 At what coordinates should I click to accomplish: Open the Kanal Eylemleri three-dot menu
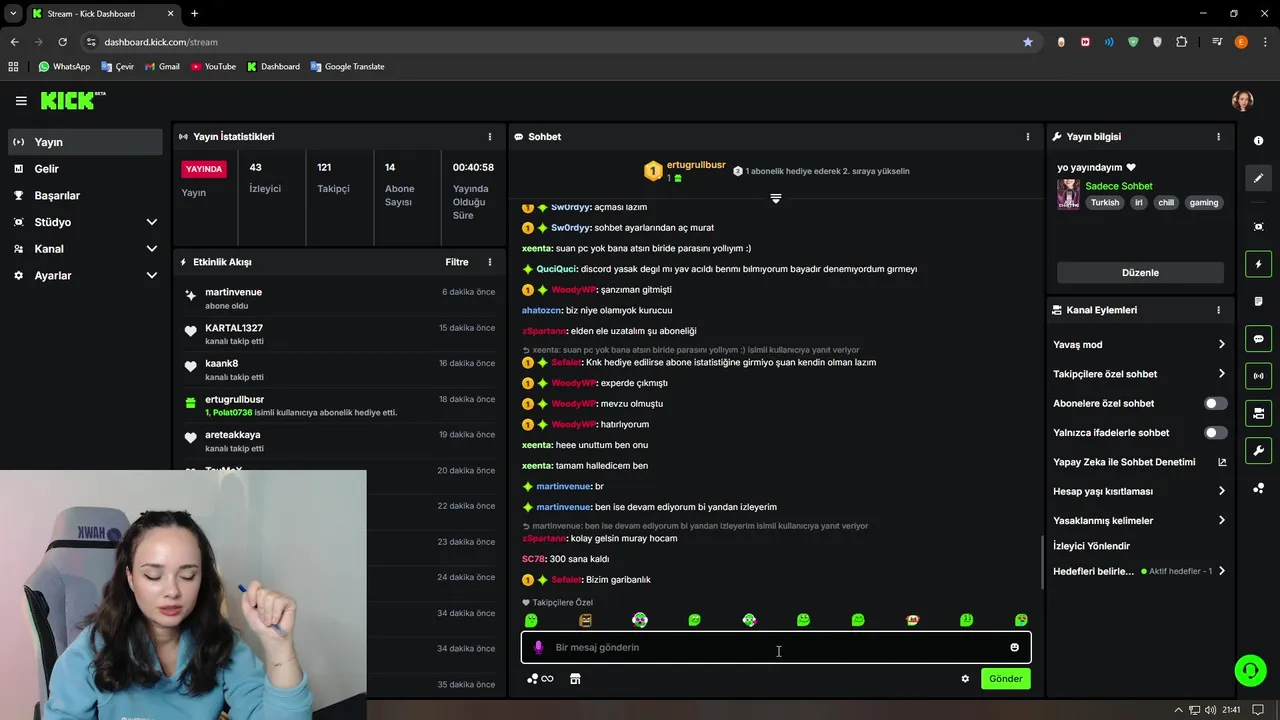1218,310
